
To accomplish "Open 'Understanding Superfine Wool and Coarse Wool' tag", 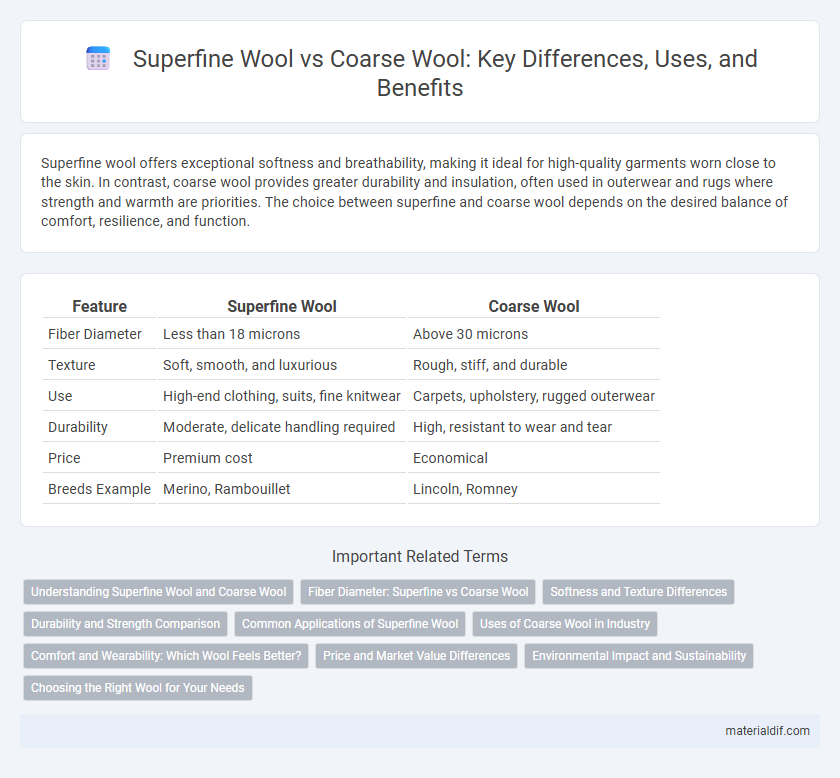I will (x=159, y=592).
